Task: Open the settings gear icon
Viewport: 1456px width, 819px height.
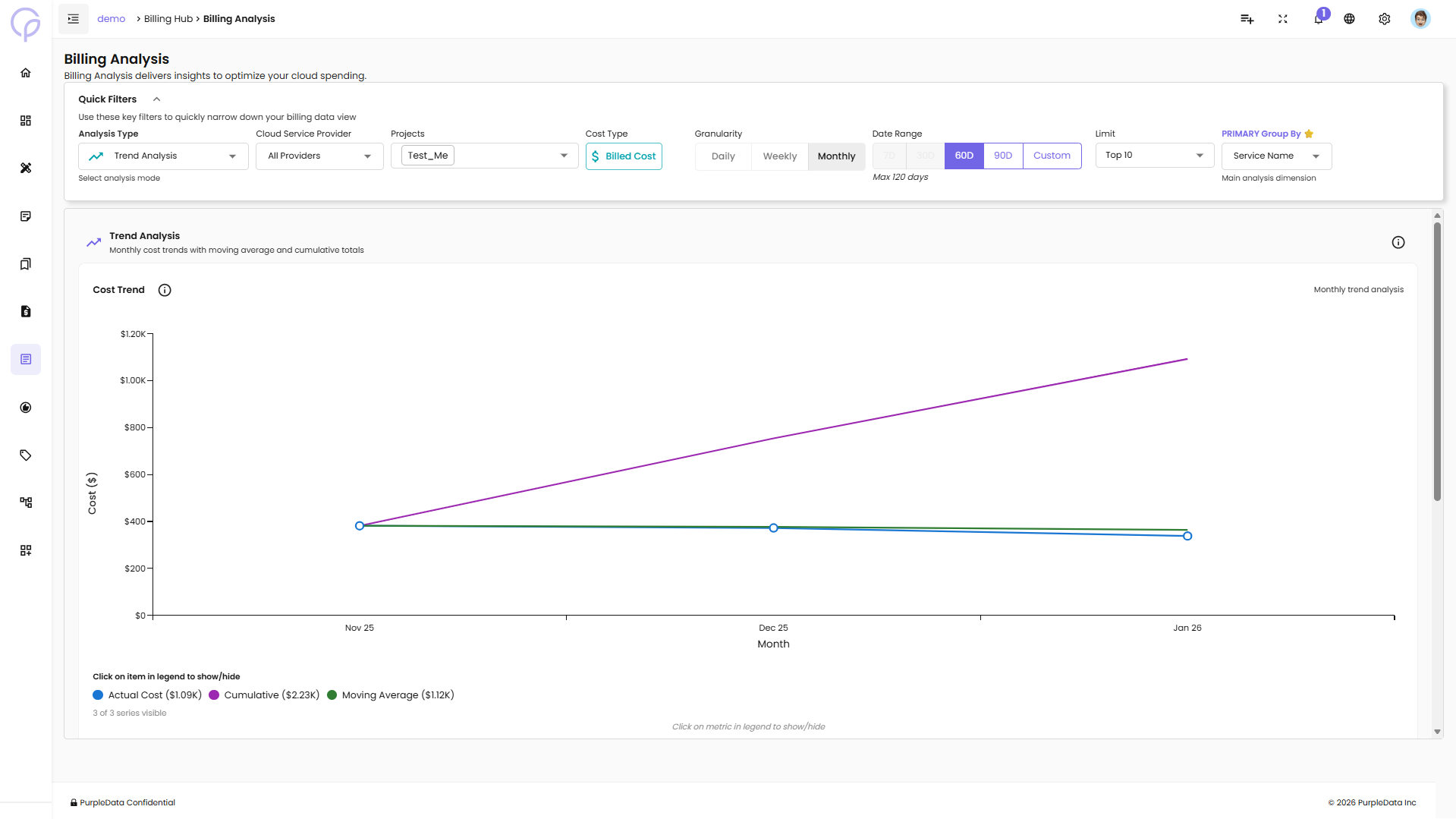Action: [1384, 19]
